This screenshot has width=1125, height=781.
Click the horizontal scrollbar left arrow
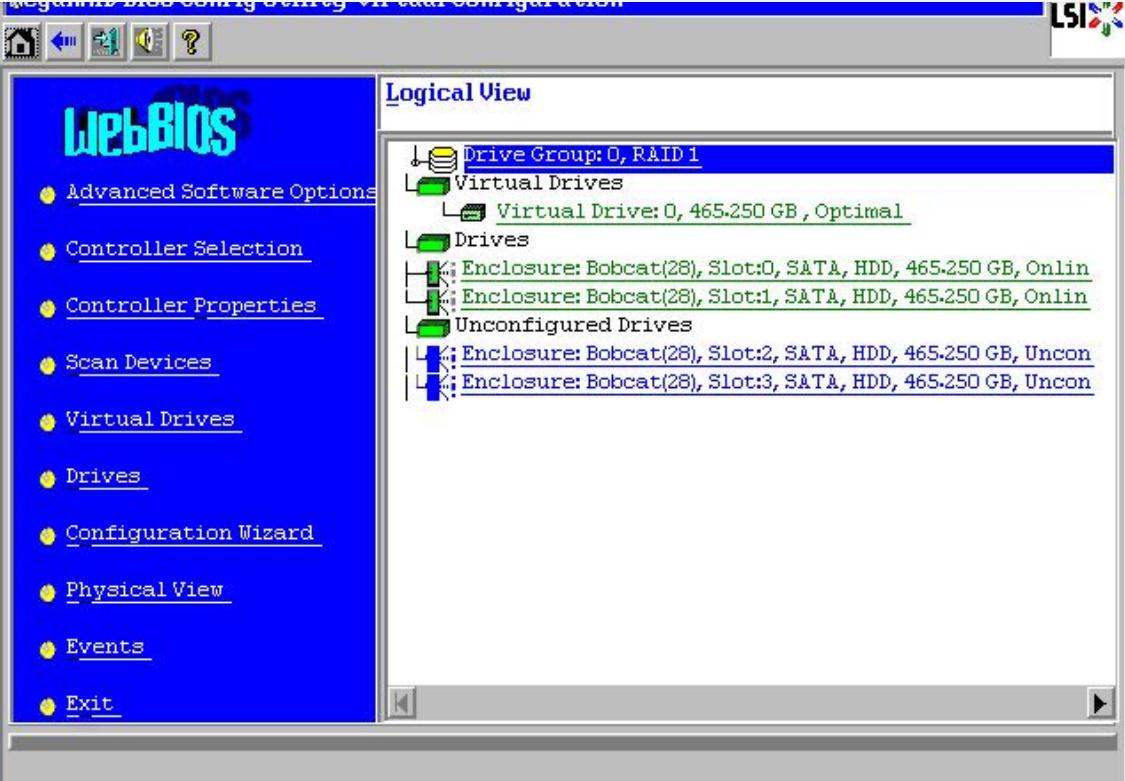pos(402,703)
